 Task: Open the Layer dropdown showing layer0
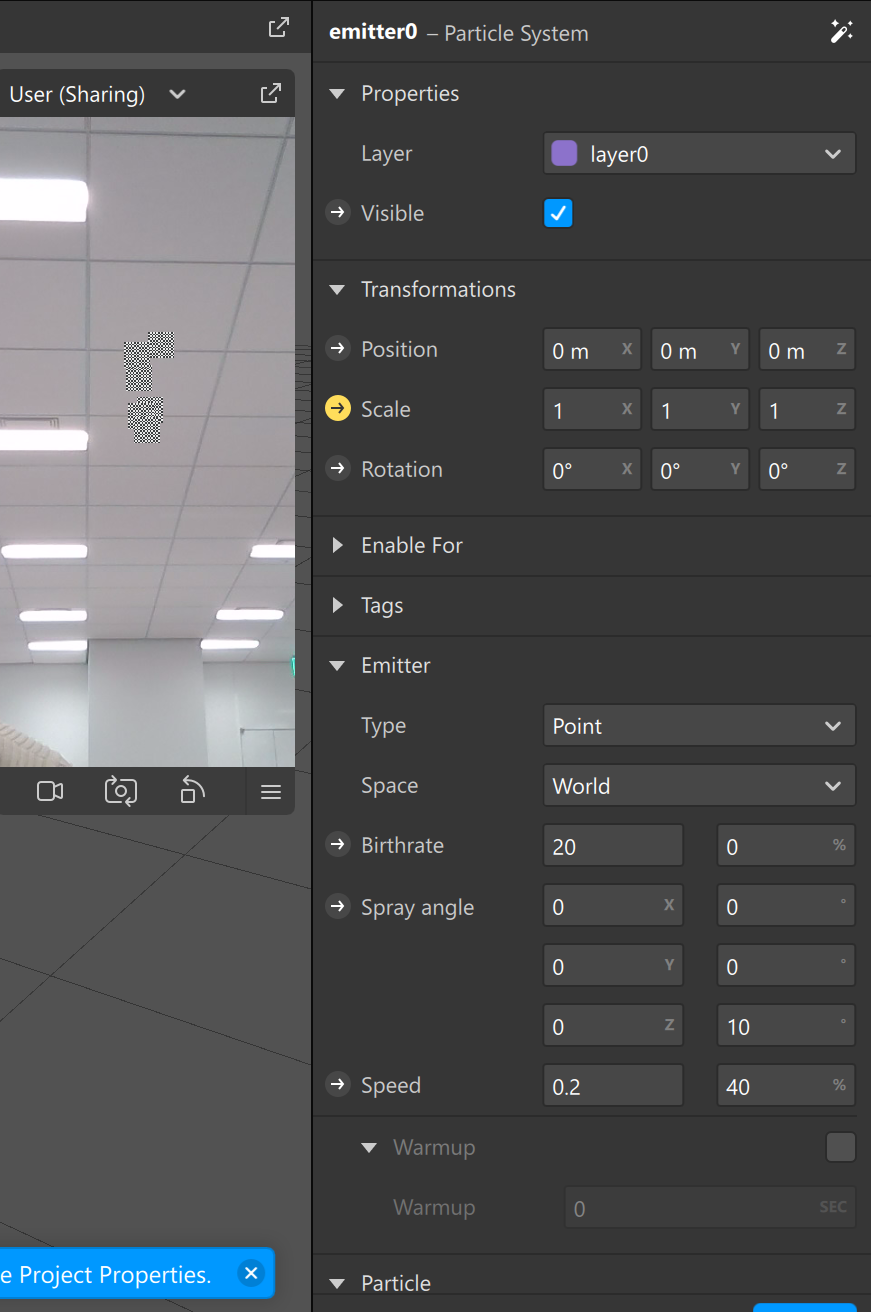(x=699, y=154)
